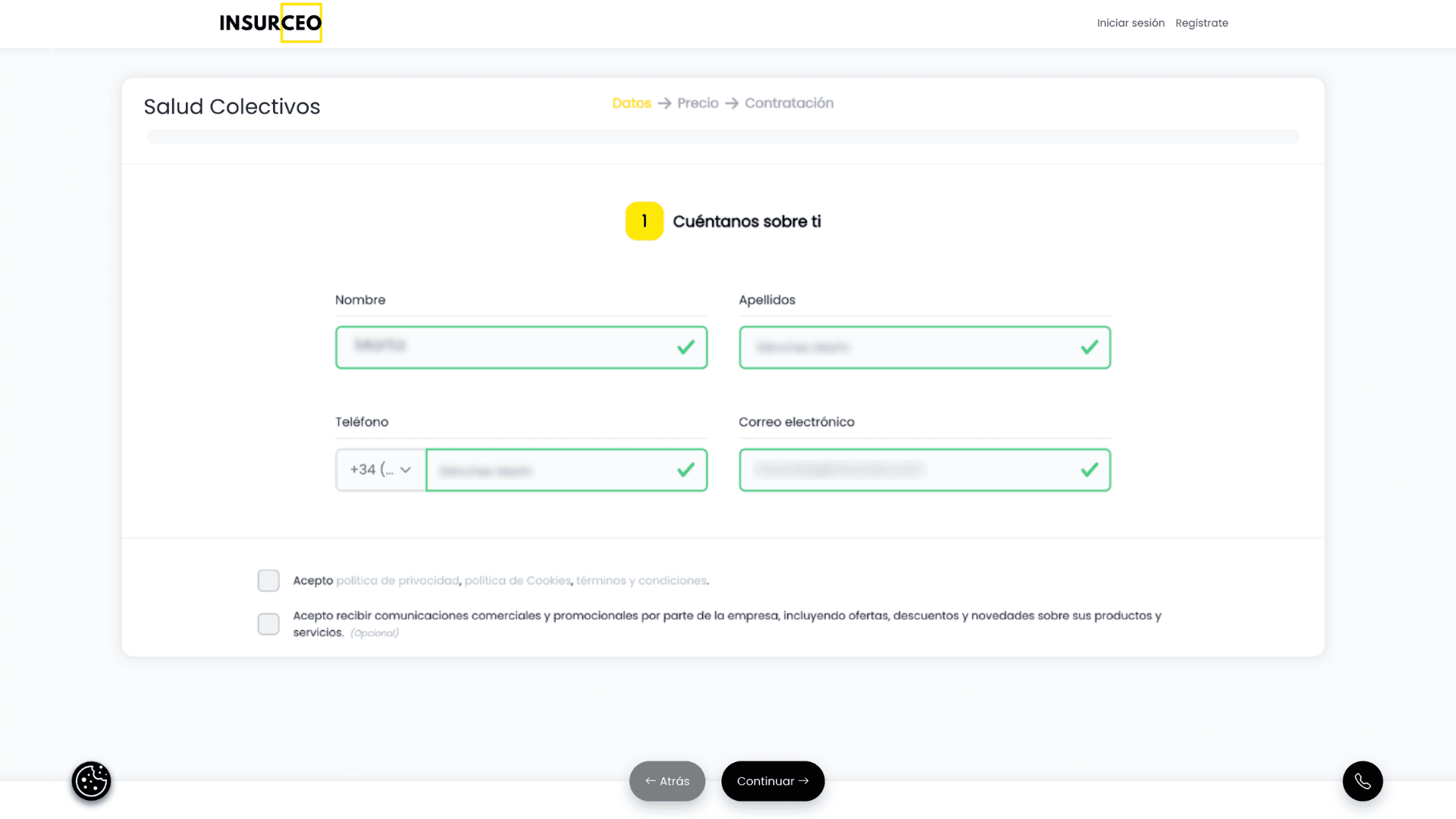Go to the Contratación step
The image size is (1456, 819).
(x=789, y=103)
